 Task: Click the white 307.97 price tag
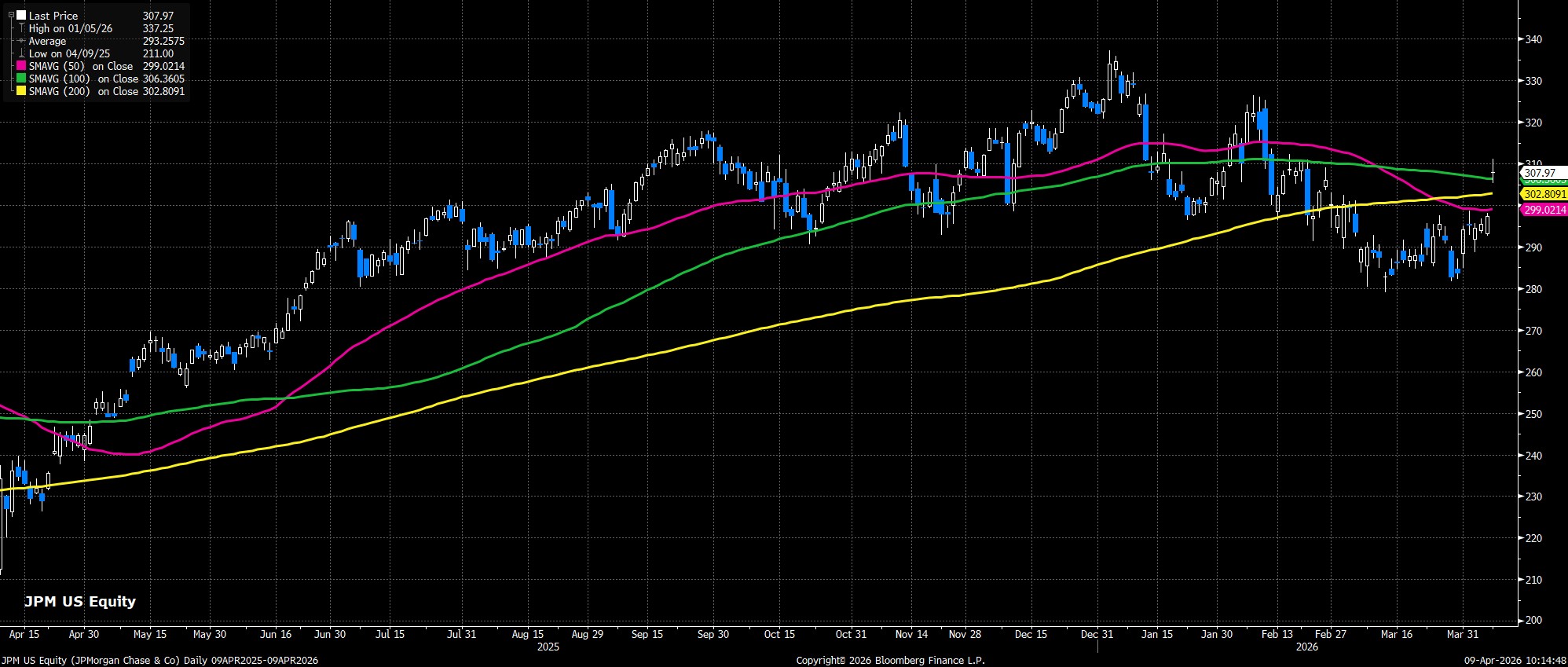1539,173
